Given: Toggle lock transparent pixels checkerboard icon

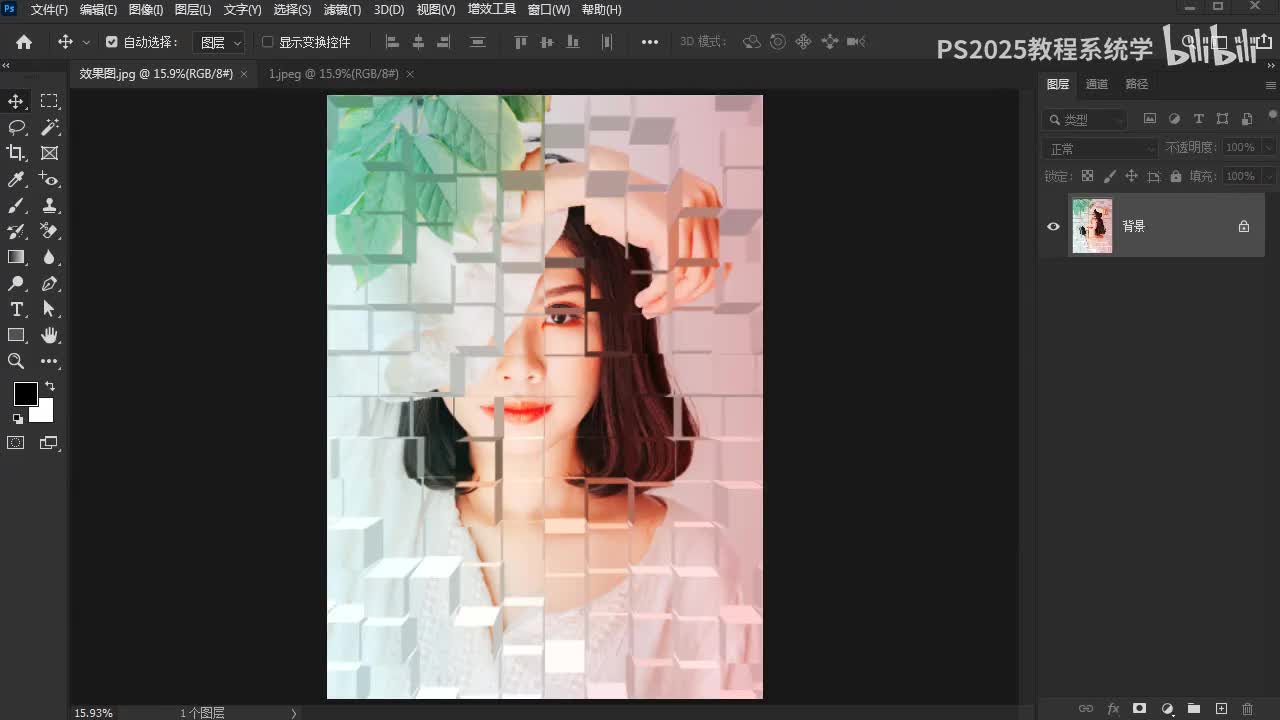Looking at the screenshot, I should pyautogui.click(x=1088, y=176).
